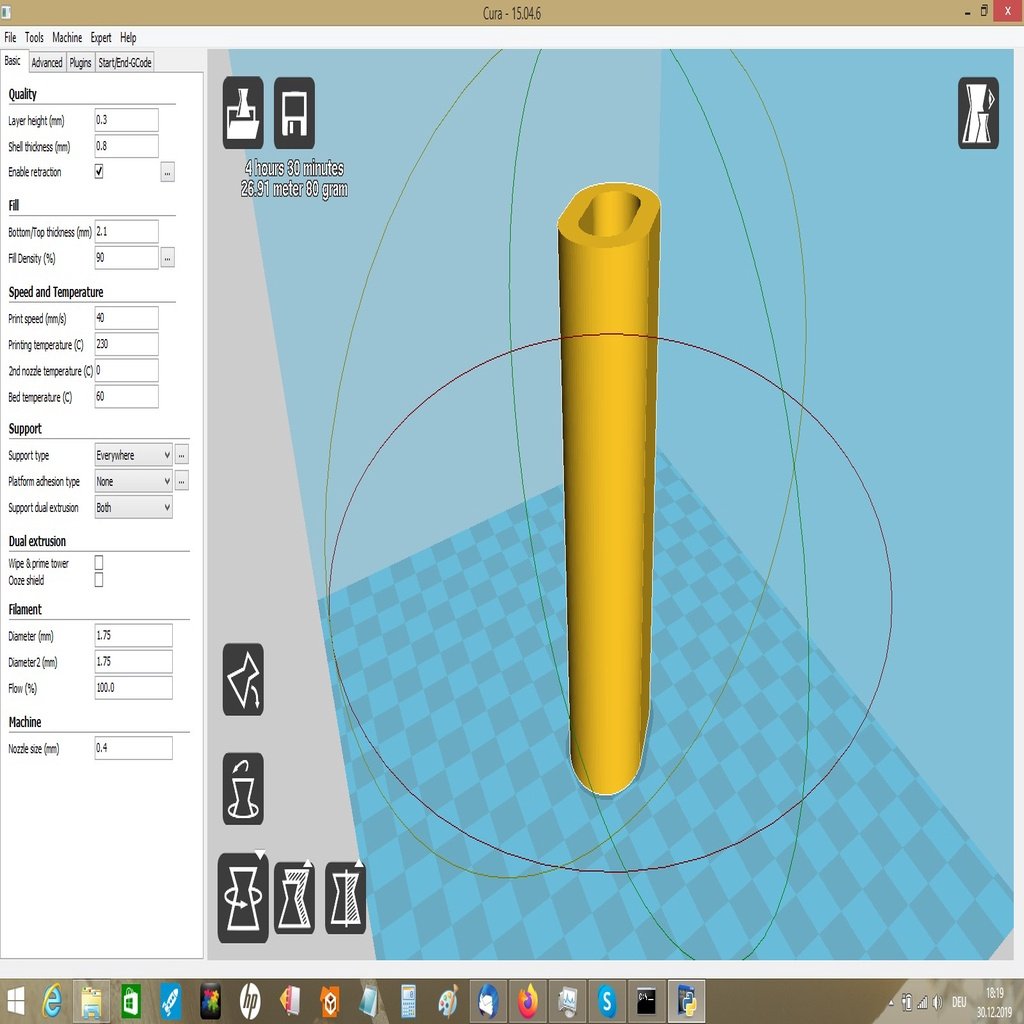Click the Layer height input field
Viewport: 1024px width, 1024px height.
tap(126, 120)
